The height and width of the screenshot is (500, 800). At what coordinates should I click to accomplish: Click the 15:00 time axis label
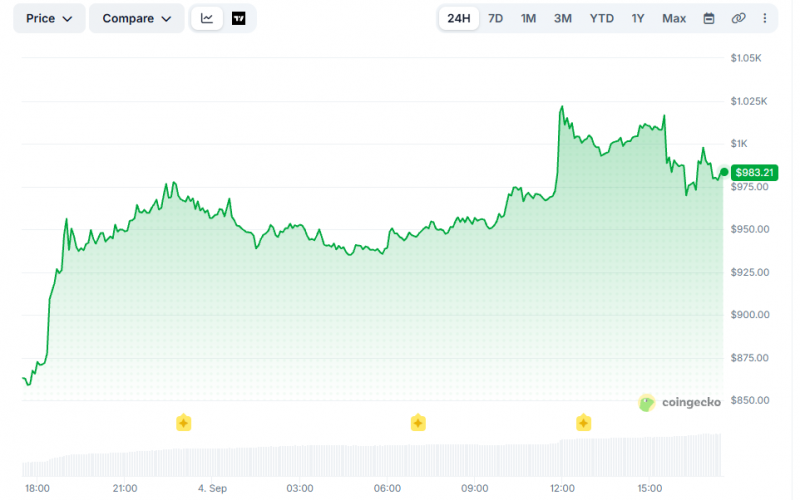click(649, 488)
